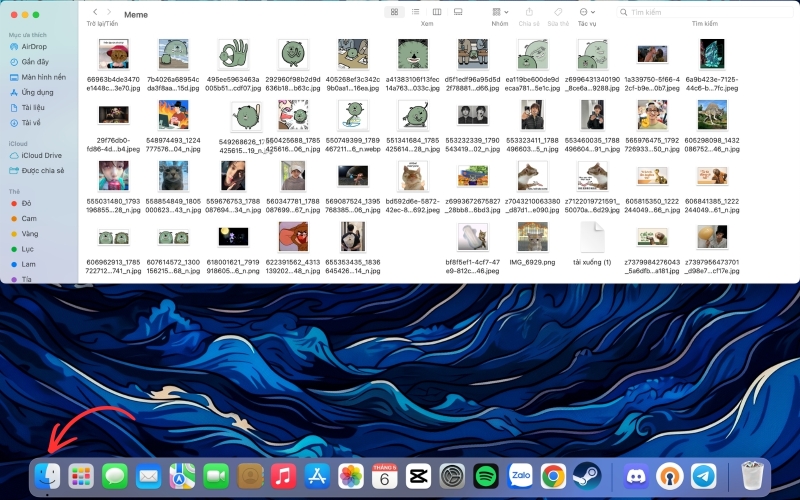This screenshot has height=500, width=800.
Task: Open Google Chrome from the Dock
Action: point(554,477)
